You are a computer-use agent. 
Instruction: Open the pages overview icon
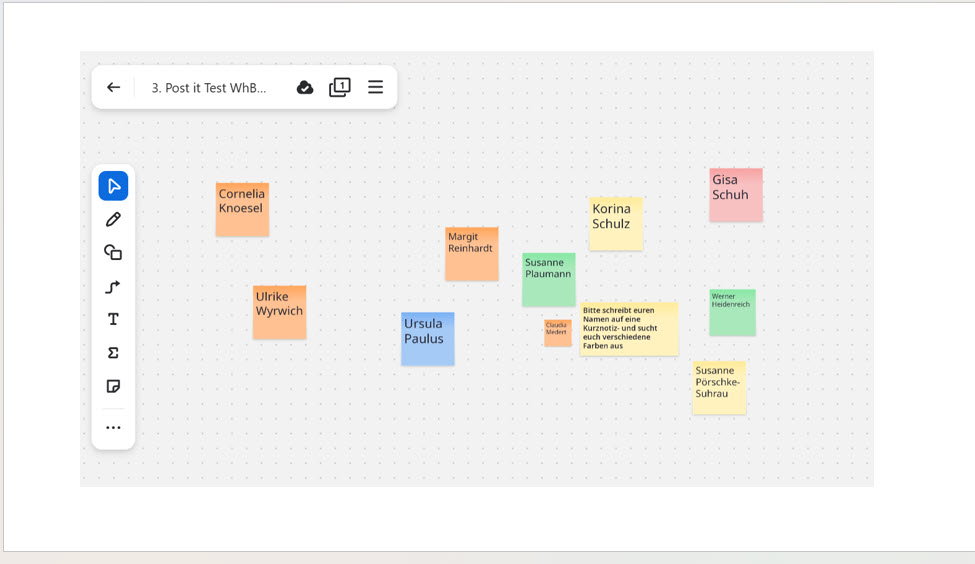pos(340,88)
